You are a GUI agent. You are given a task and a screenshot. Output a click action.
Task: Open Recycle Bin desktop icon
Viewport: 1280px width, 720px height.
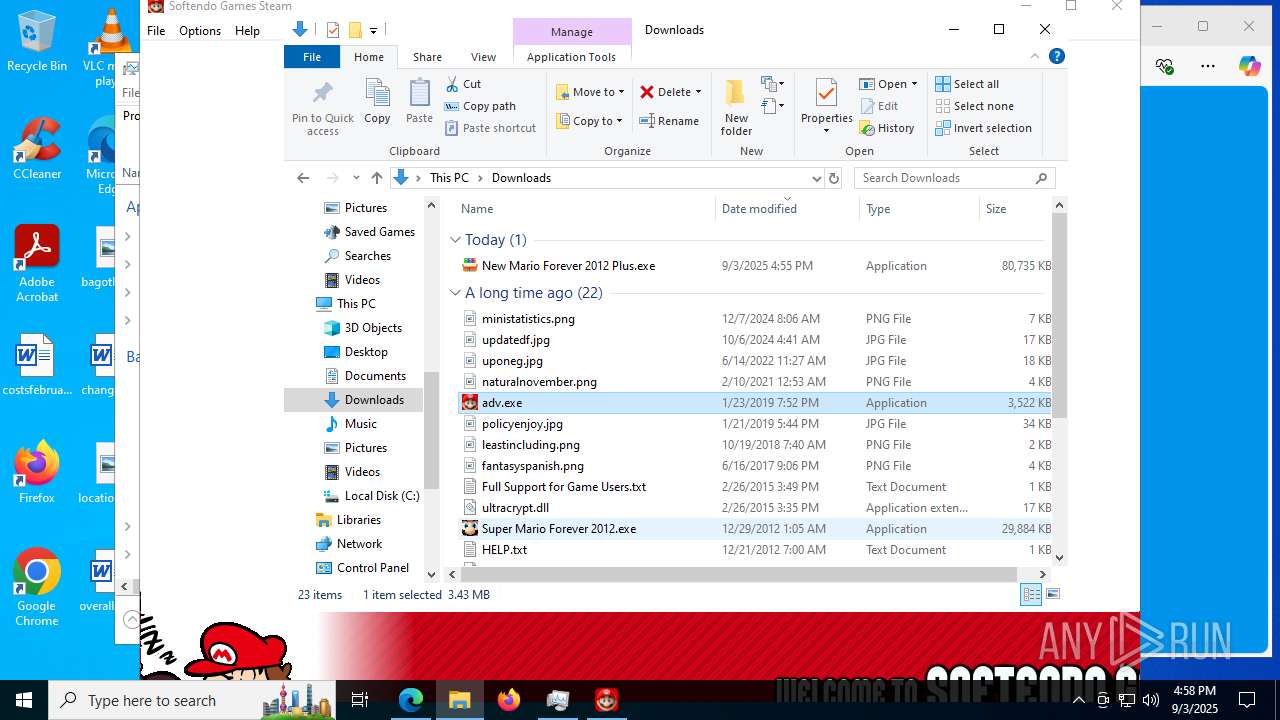(37, 41)
